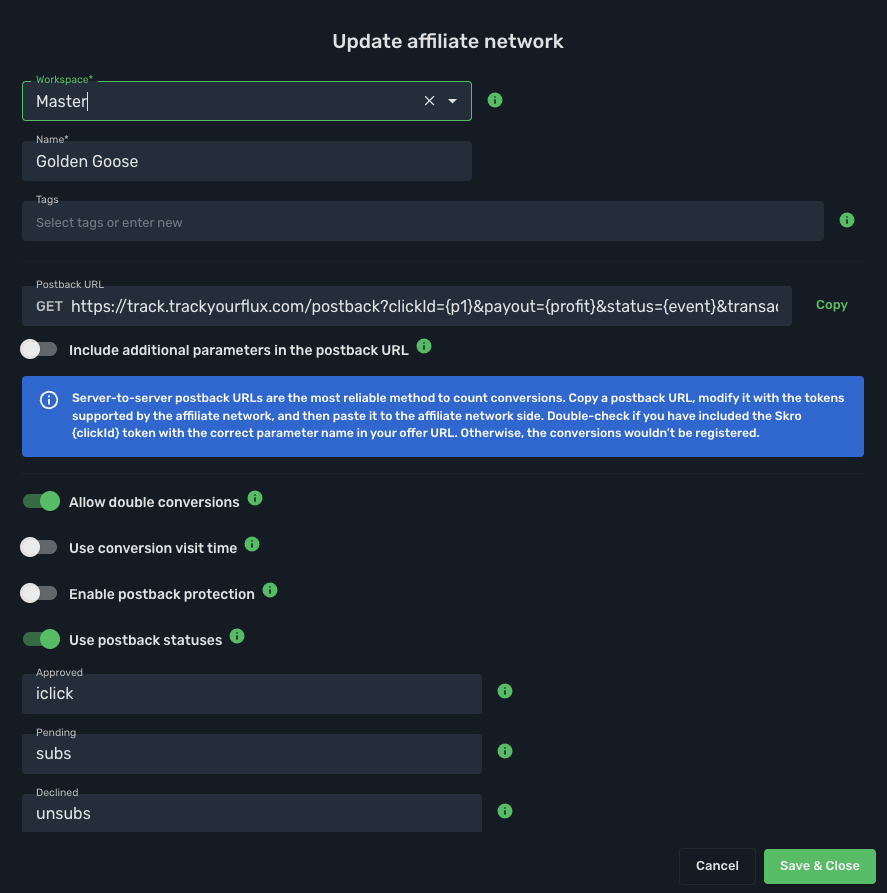This screenshot has height=893, width=887.
Task: Cancel the affiliate network update
Action: (x=717, y=866)
